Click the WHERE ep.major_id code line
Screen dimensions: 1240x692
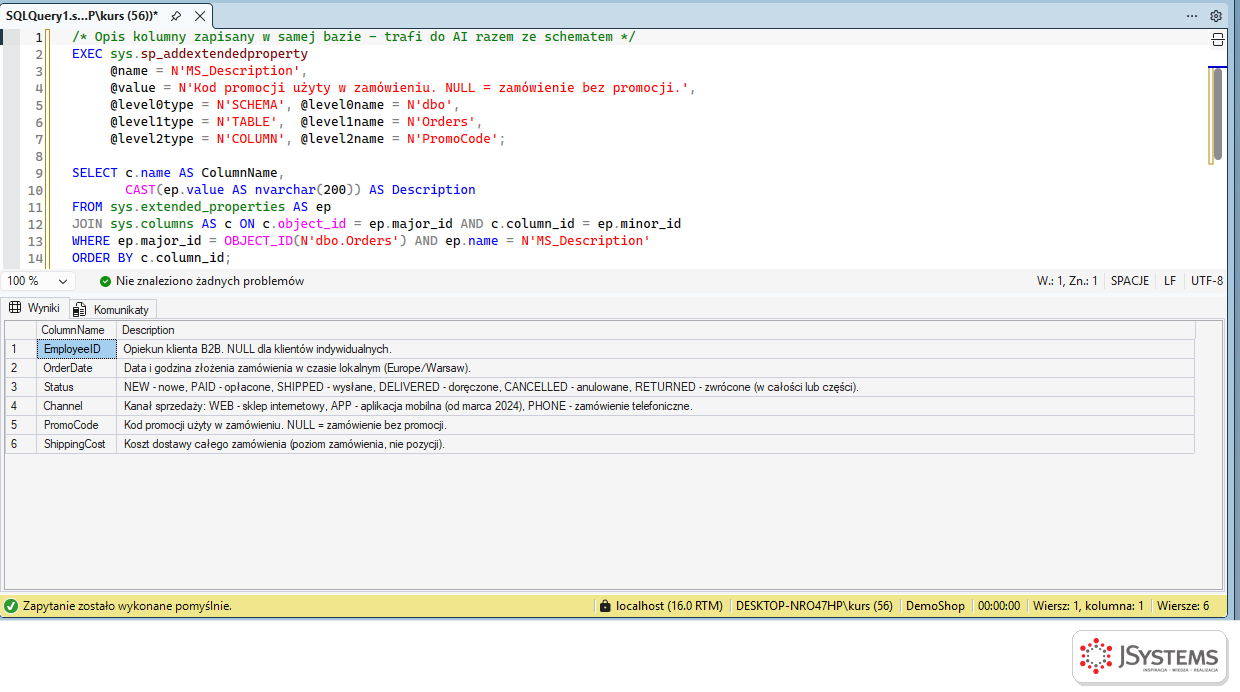tap(361, 241)
